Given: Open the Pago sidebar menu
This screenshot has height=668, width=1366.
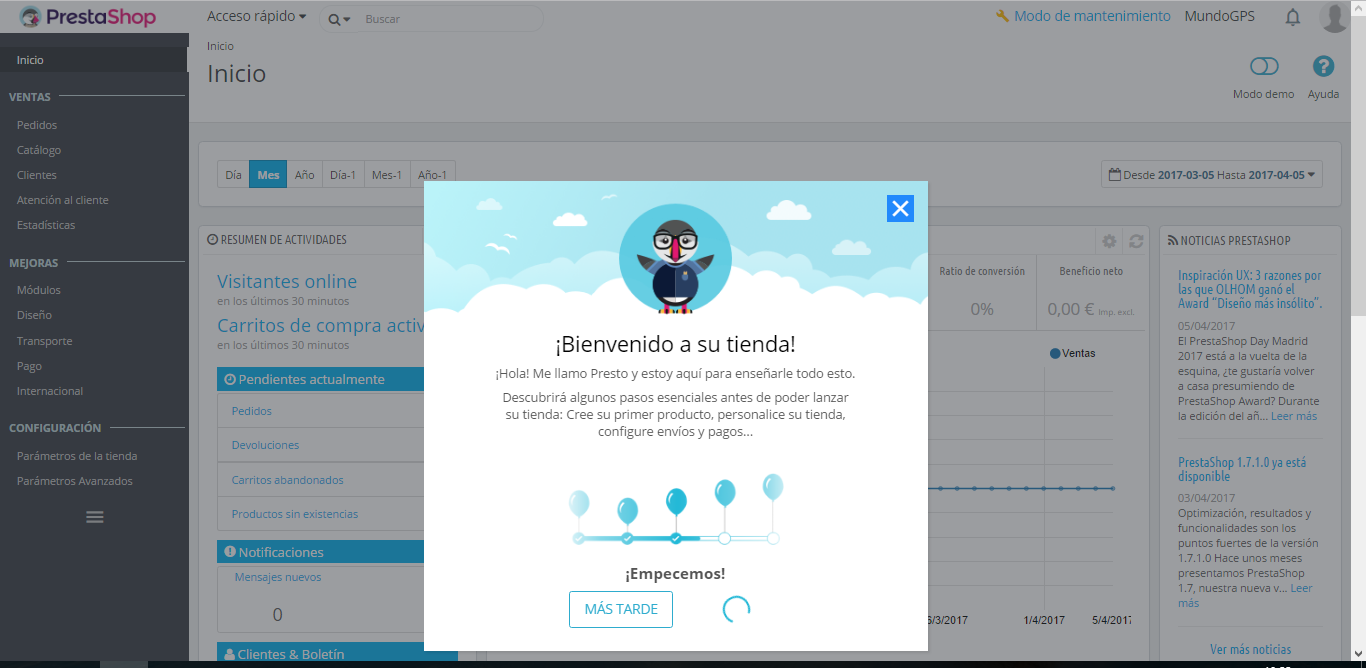Looking at the screenshot, I should 29,366.
